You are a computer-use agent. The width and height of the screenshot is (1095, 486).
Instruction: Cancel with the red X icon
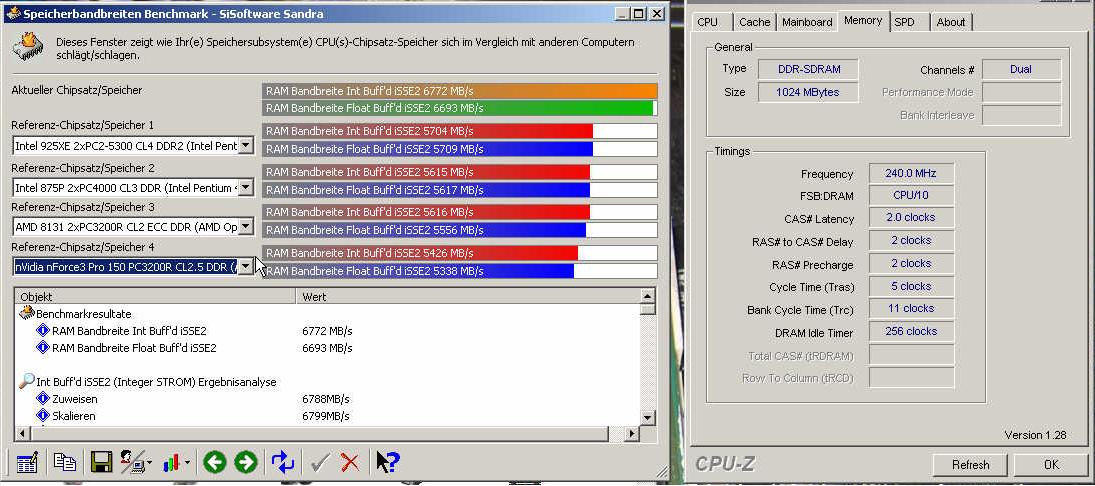coord(350,462)
